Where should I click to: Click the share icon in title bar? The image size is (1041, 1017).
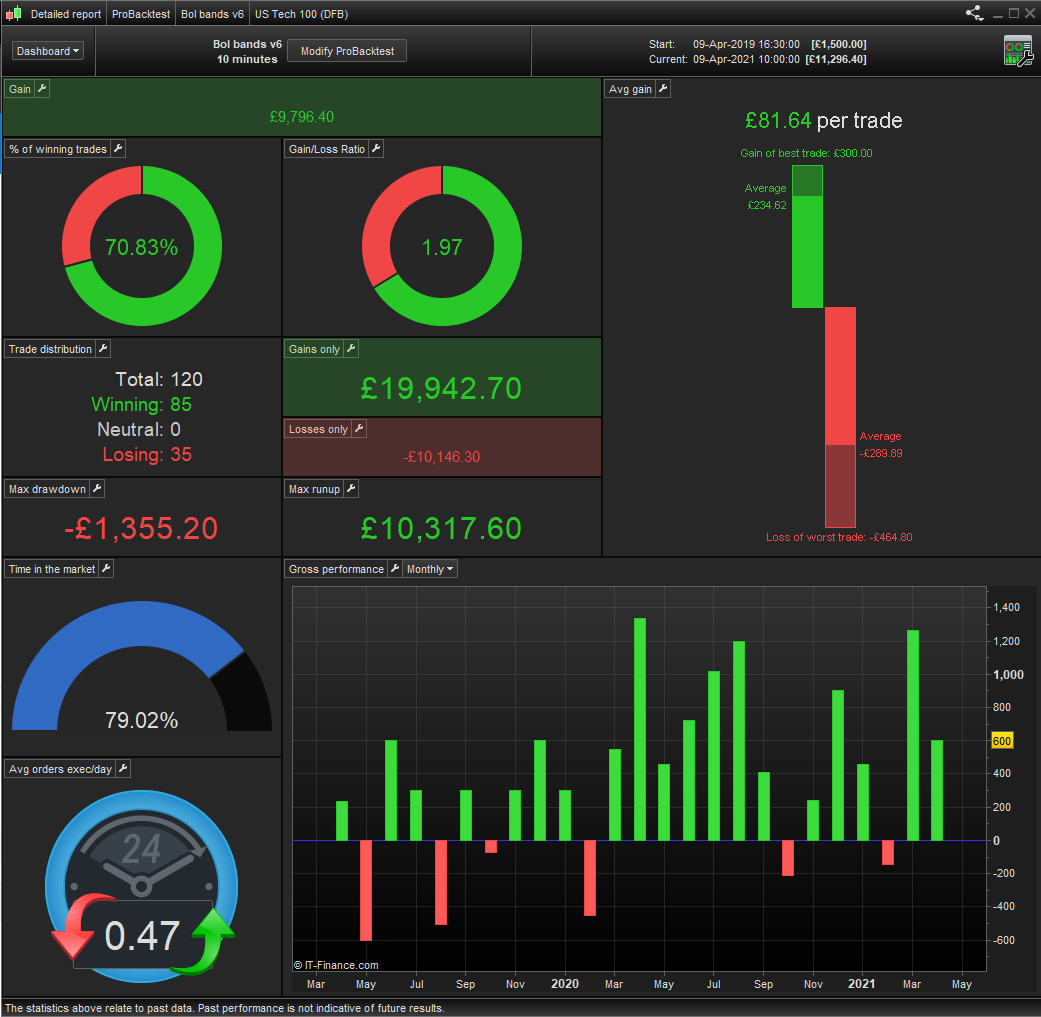(x=974, y=13)
